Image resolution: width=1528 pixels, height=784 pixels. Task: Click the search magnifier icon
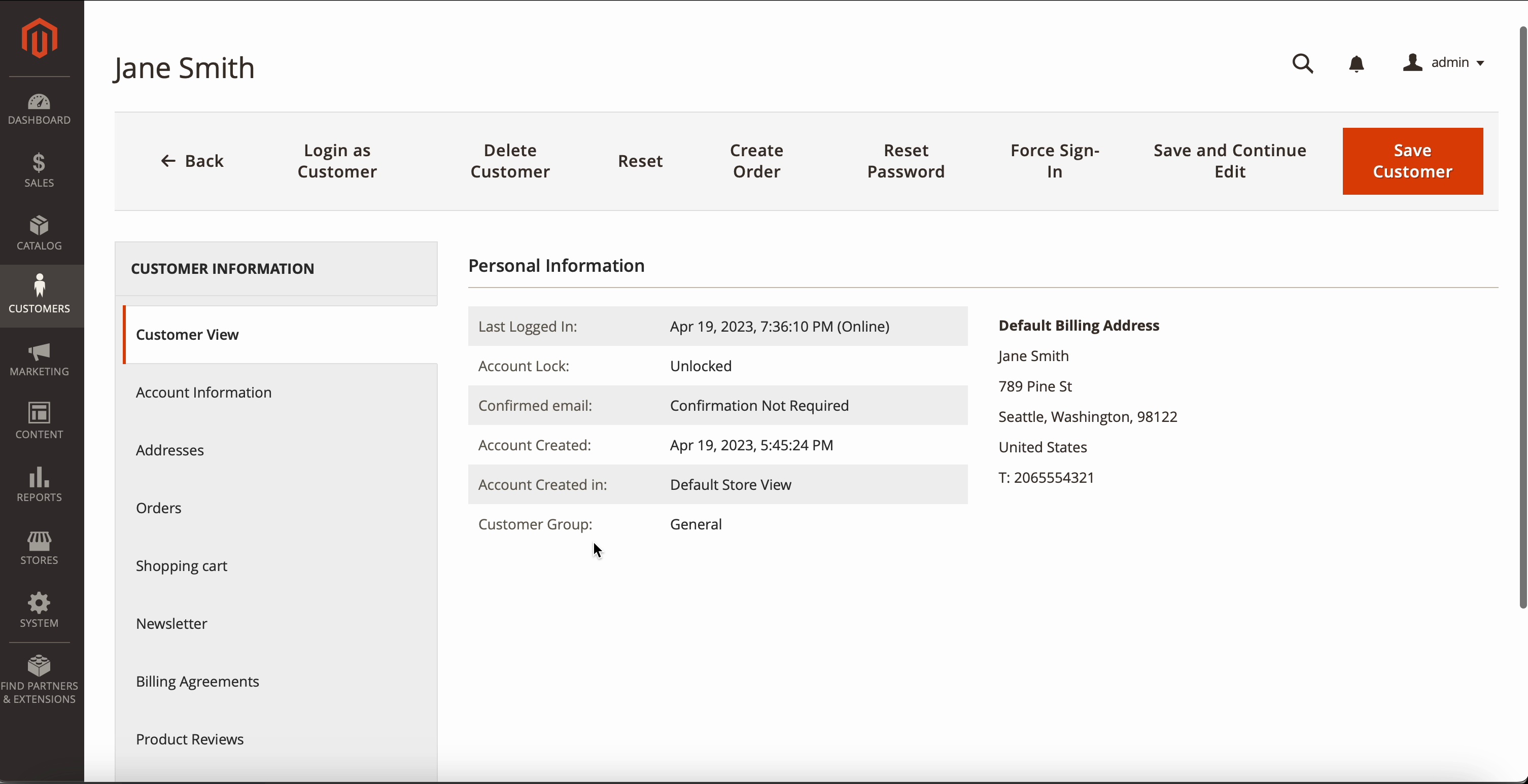[1303, 63]
